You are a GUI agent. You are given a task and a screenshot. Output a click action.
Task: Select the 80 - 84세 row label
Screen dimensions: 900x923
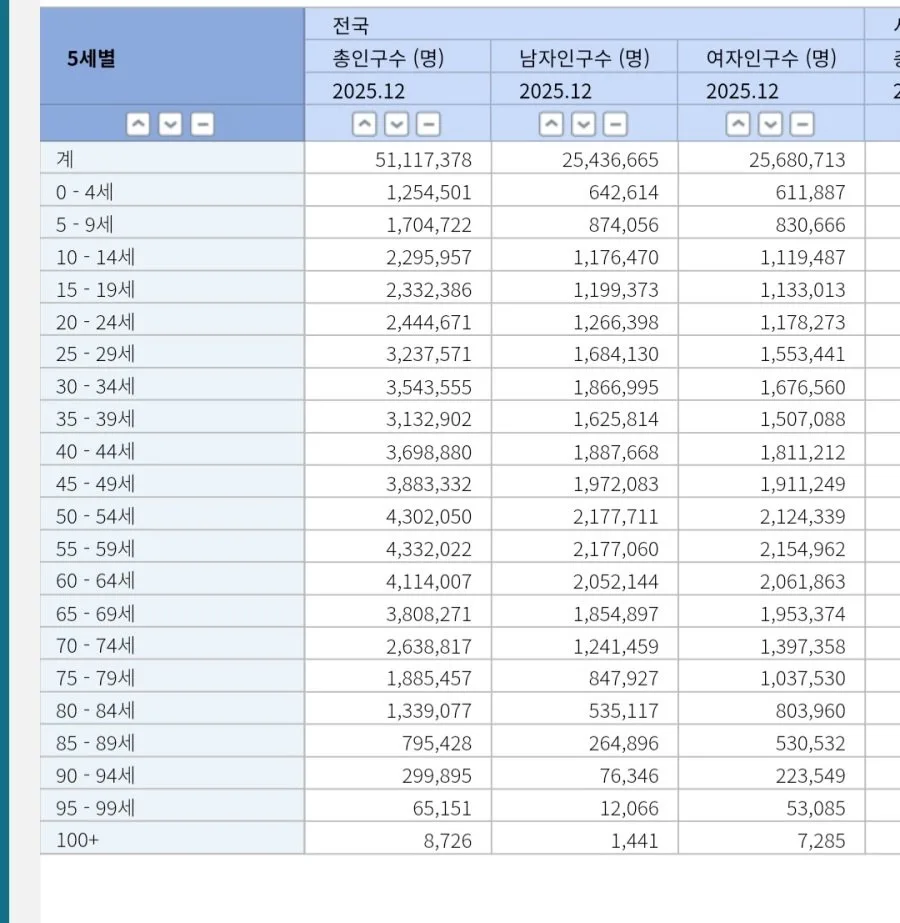172,709
